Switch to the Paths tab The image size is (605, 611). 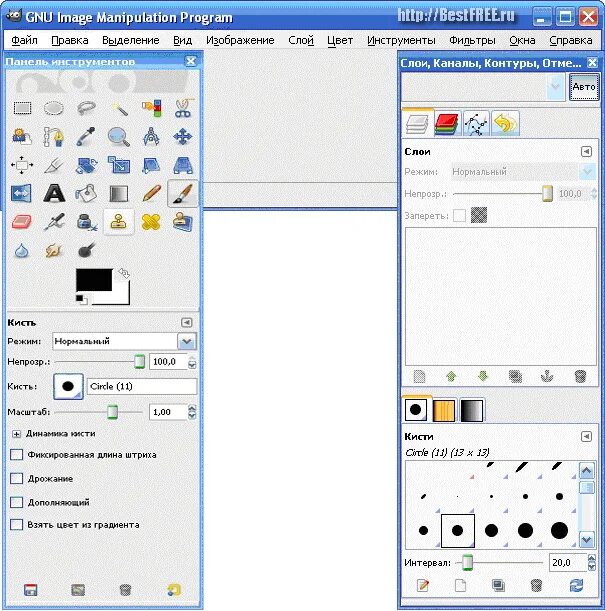pyautogui.click(x=476, y=124)
